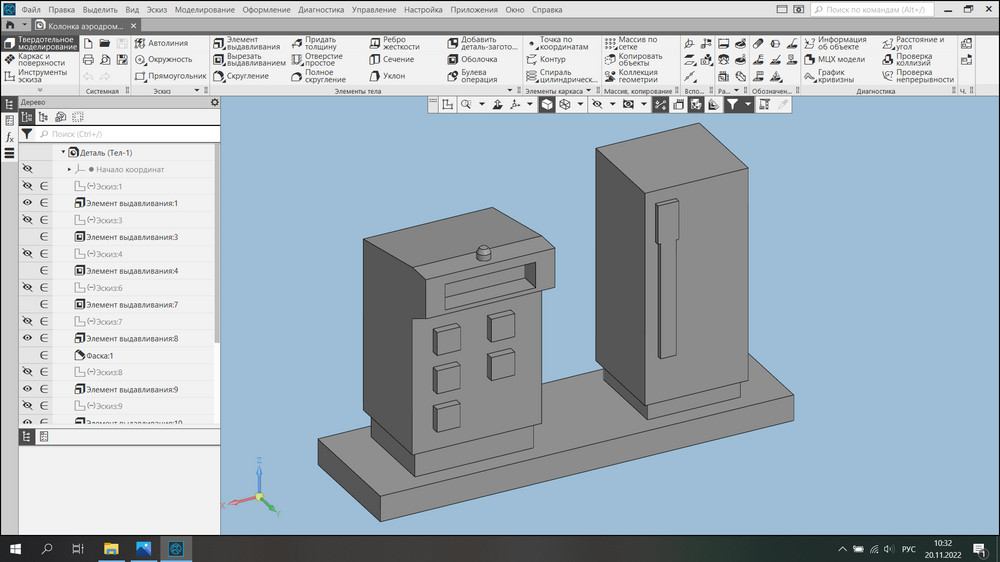Toggle visibility of Эскиз:3
This screenshot has height=562, width=1000.
coord(27,220)
